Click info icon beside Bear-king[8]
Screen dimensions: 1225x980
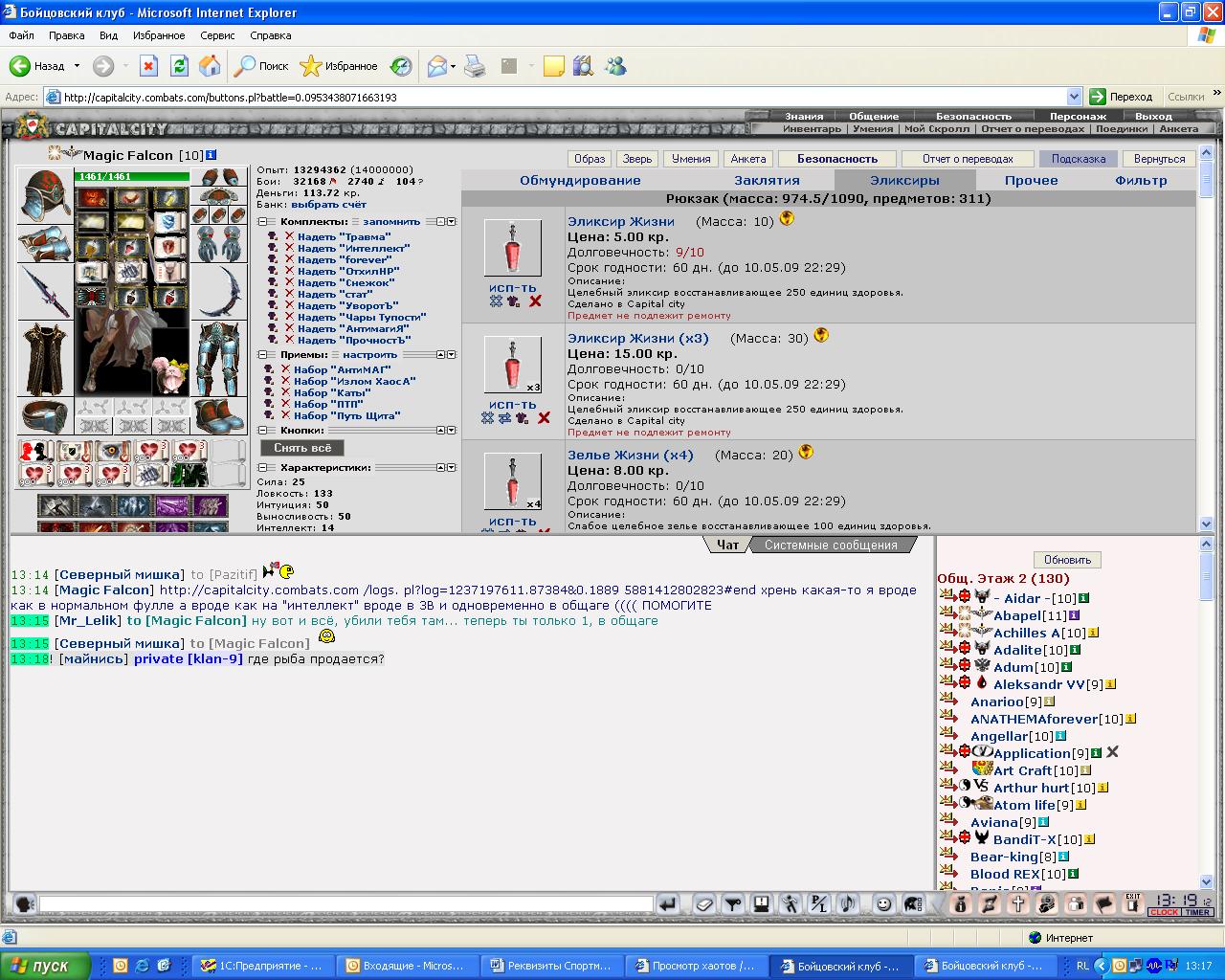pos(1064,857)
